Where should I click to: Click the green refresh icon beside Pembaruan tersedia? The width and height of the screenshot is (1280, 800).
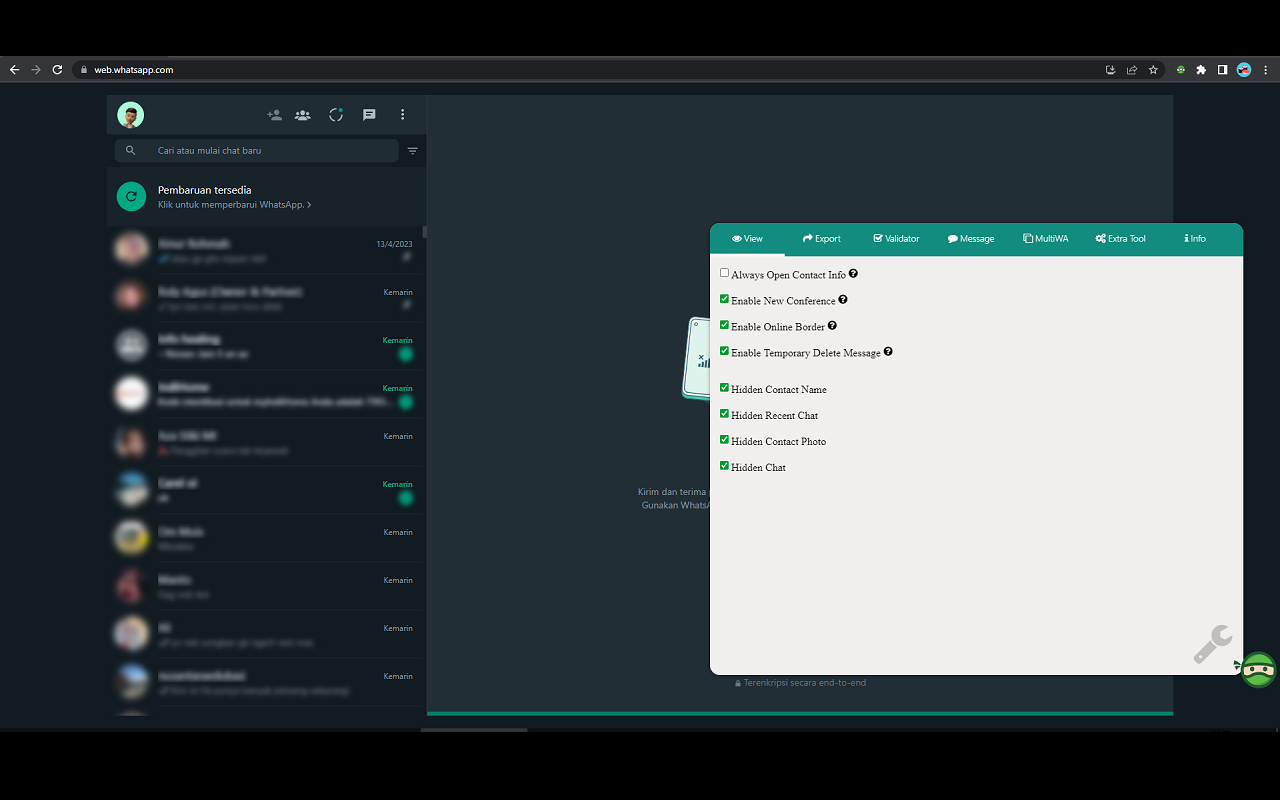coord(131,196)
